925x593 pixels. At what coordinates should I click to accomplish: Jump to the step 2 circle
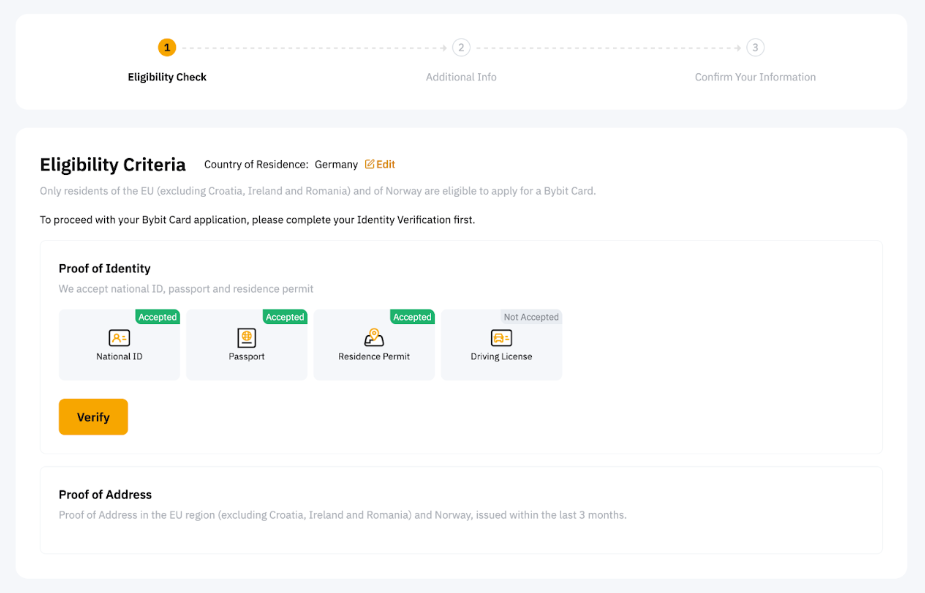pyautogui.click(x=461, y=47)
